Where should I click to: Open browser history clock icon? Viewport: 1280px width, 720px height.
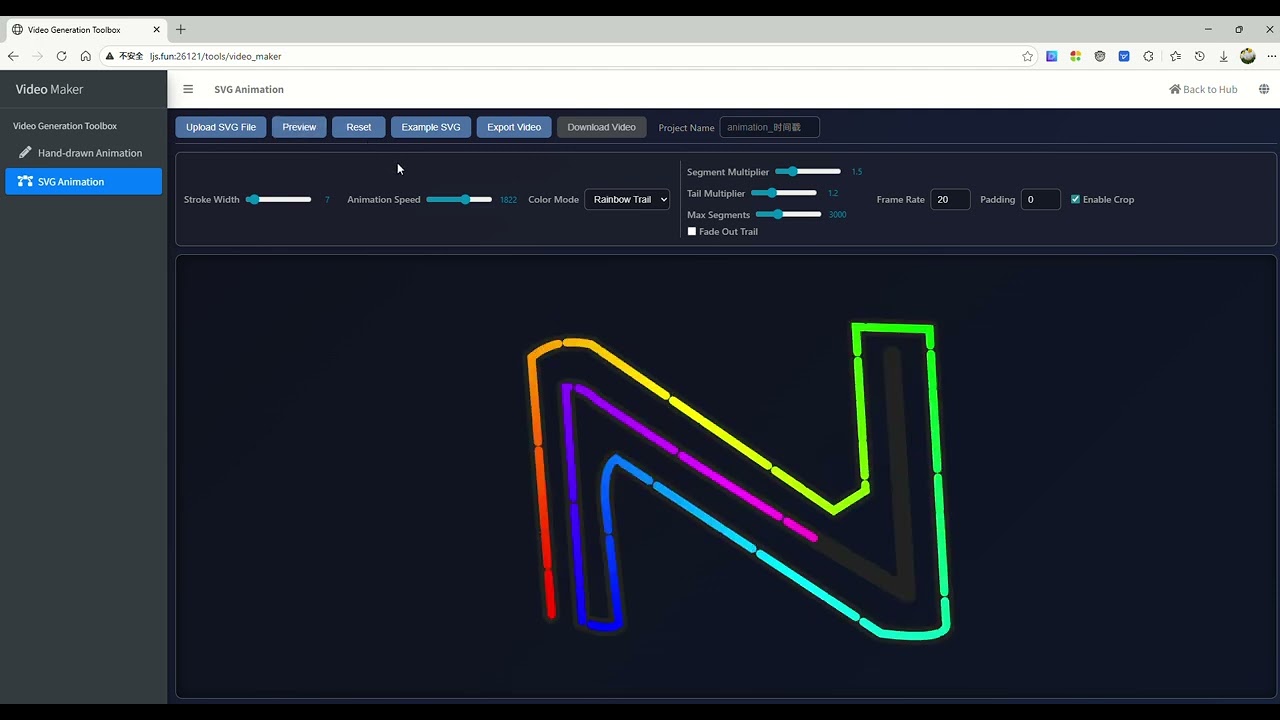1199,56
